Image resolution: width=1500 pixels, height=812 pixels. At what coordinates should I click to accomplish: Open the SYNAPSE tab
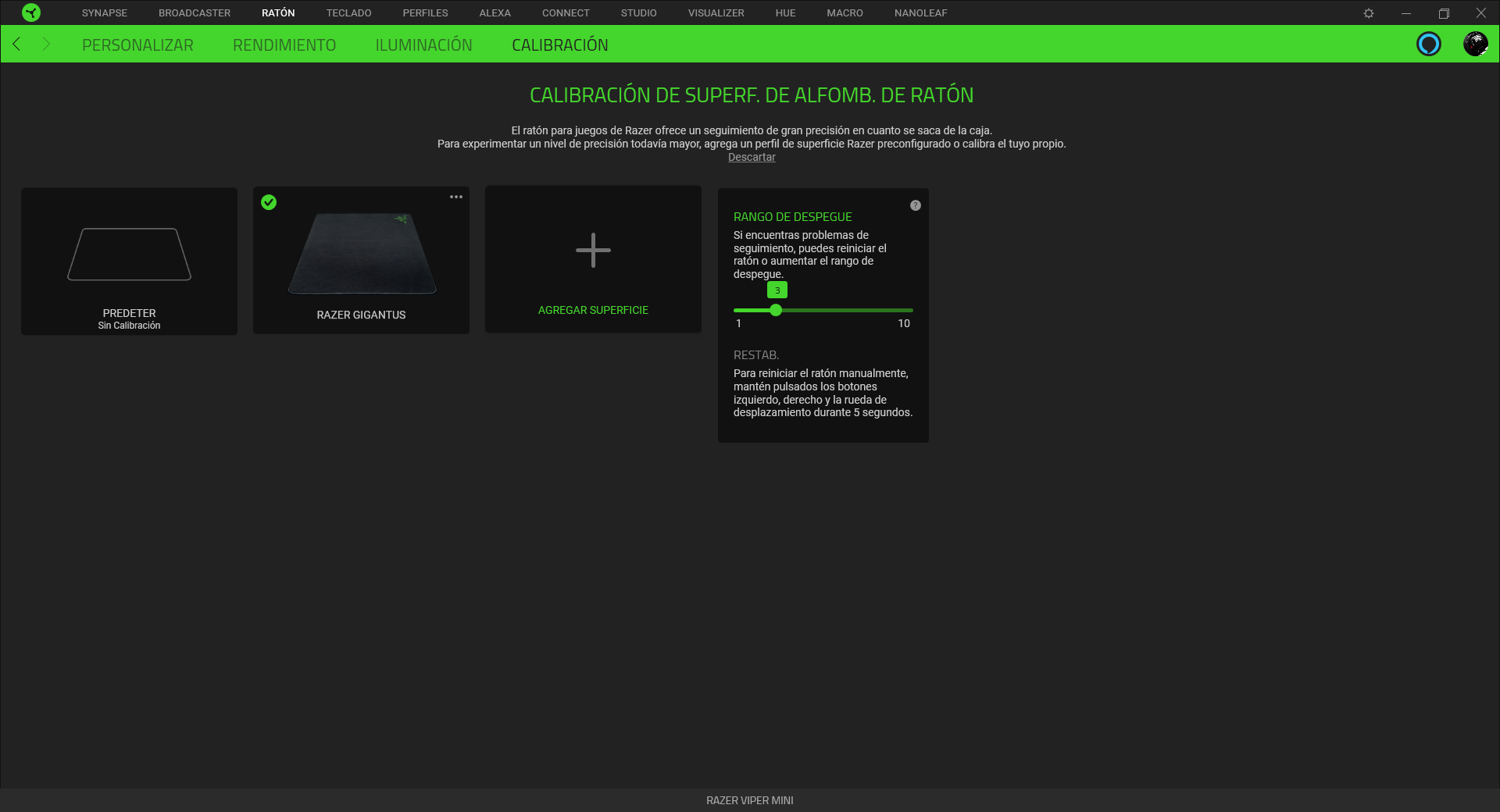(105, 13)
